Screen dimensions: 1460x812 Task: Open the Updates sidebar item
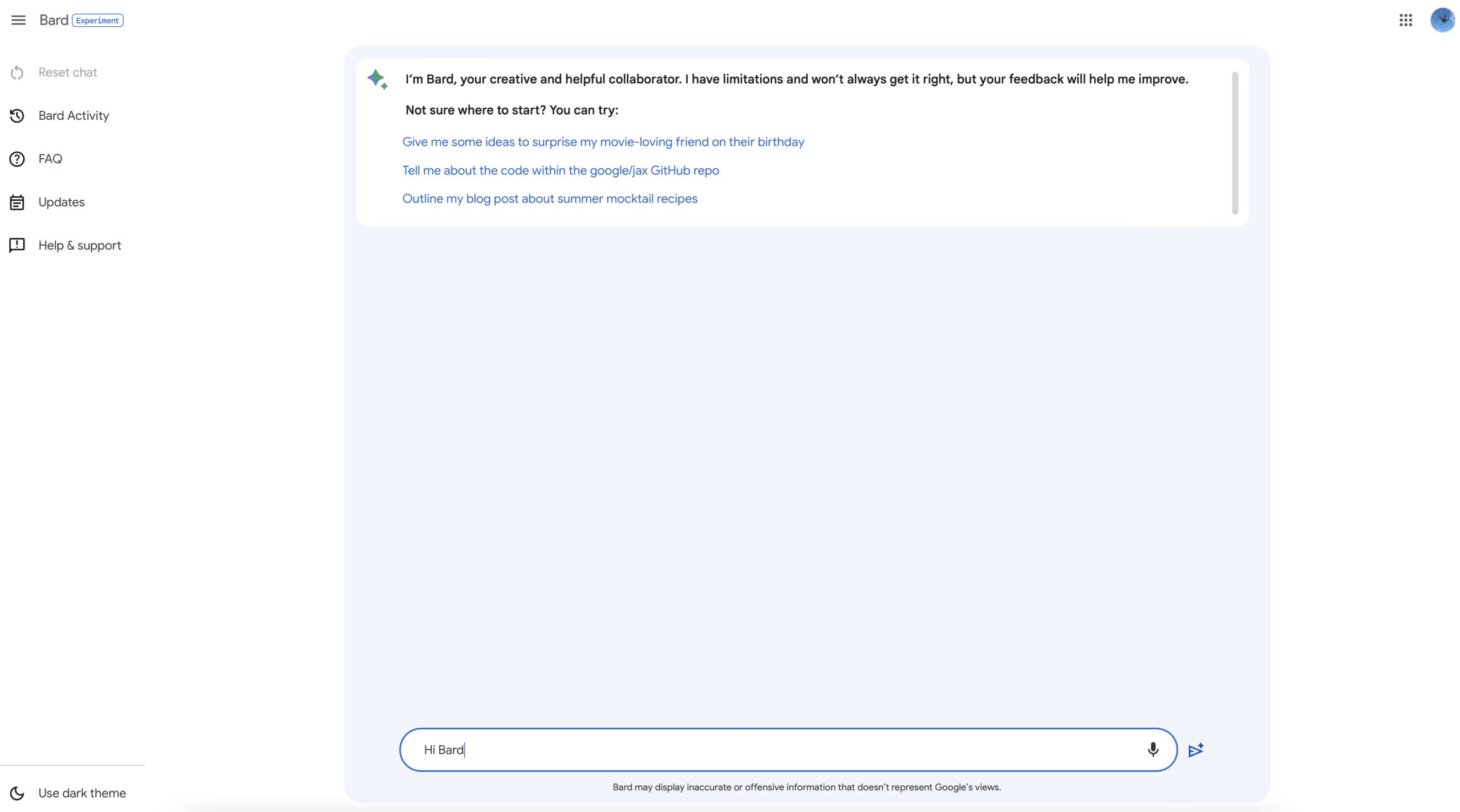click(62, 202)
